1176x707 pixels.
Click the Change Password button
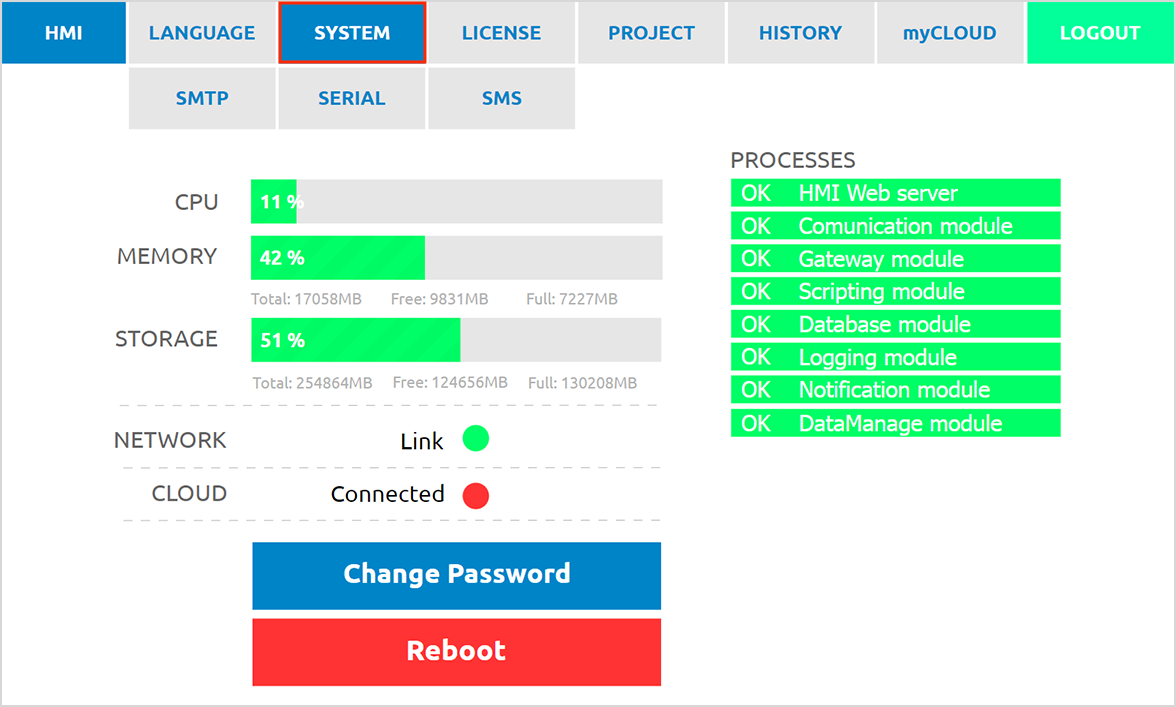click(456, 575)
